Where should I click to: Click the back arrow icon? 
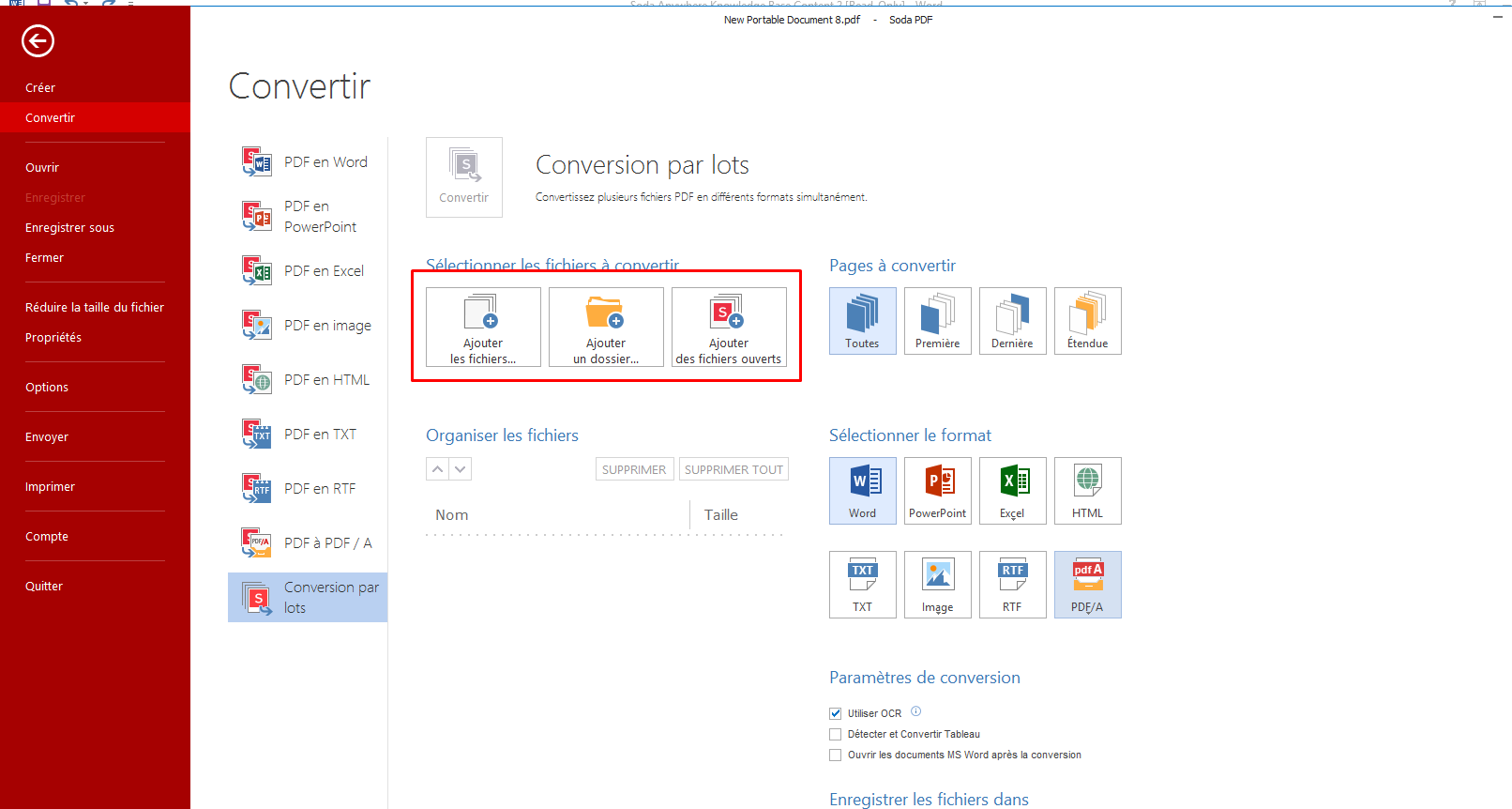coord(38,41)
